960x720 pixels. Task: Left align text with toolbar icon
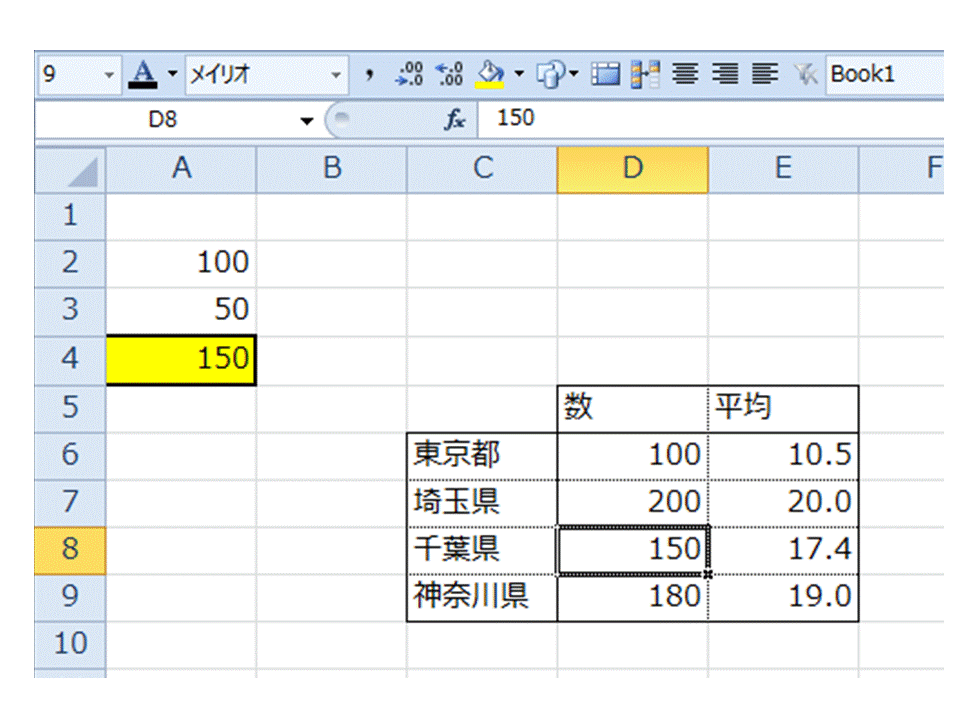765,74
